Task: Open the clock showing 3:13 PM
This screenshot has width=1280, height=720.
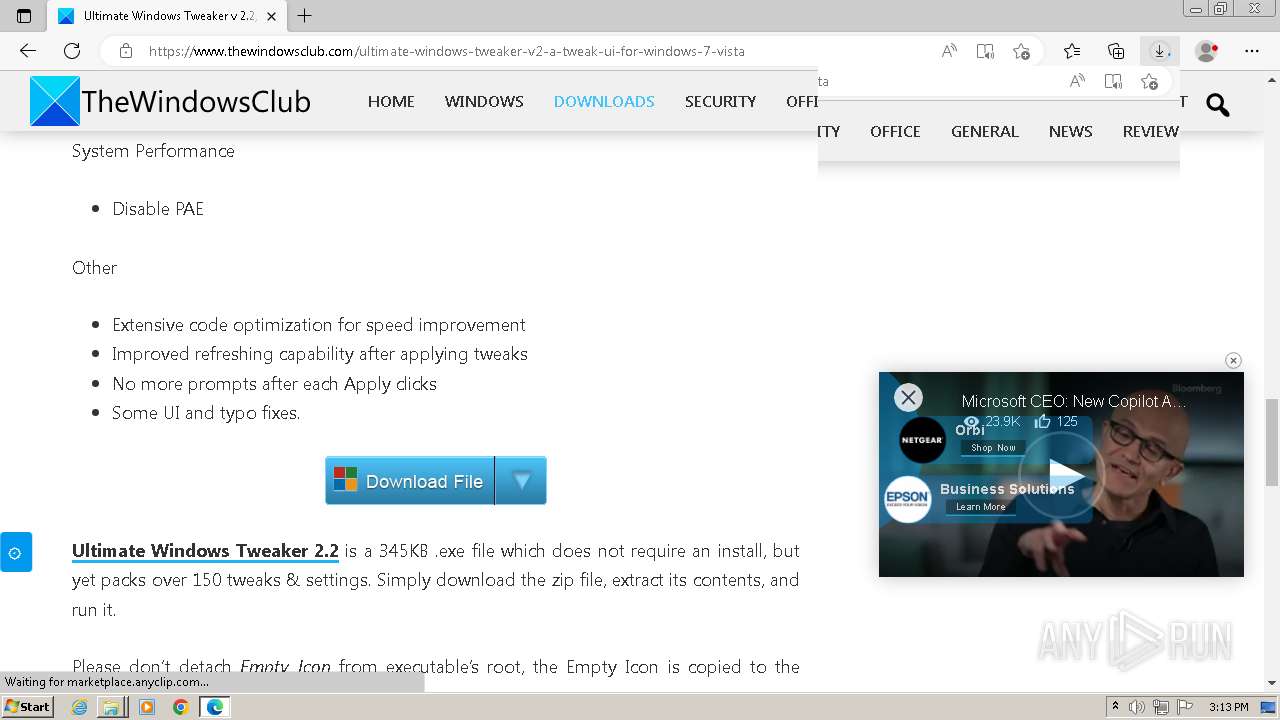Action: tap(1229, 707)
